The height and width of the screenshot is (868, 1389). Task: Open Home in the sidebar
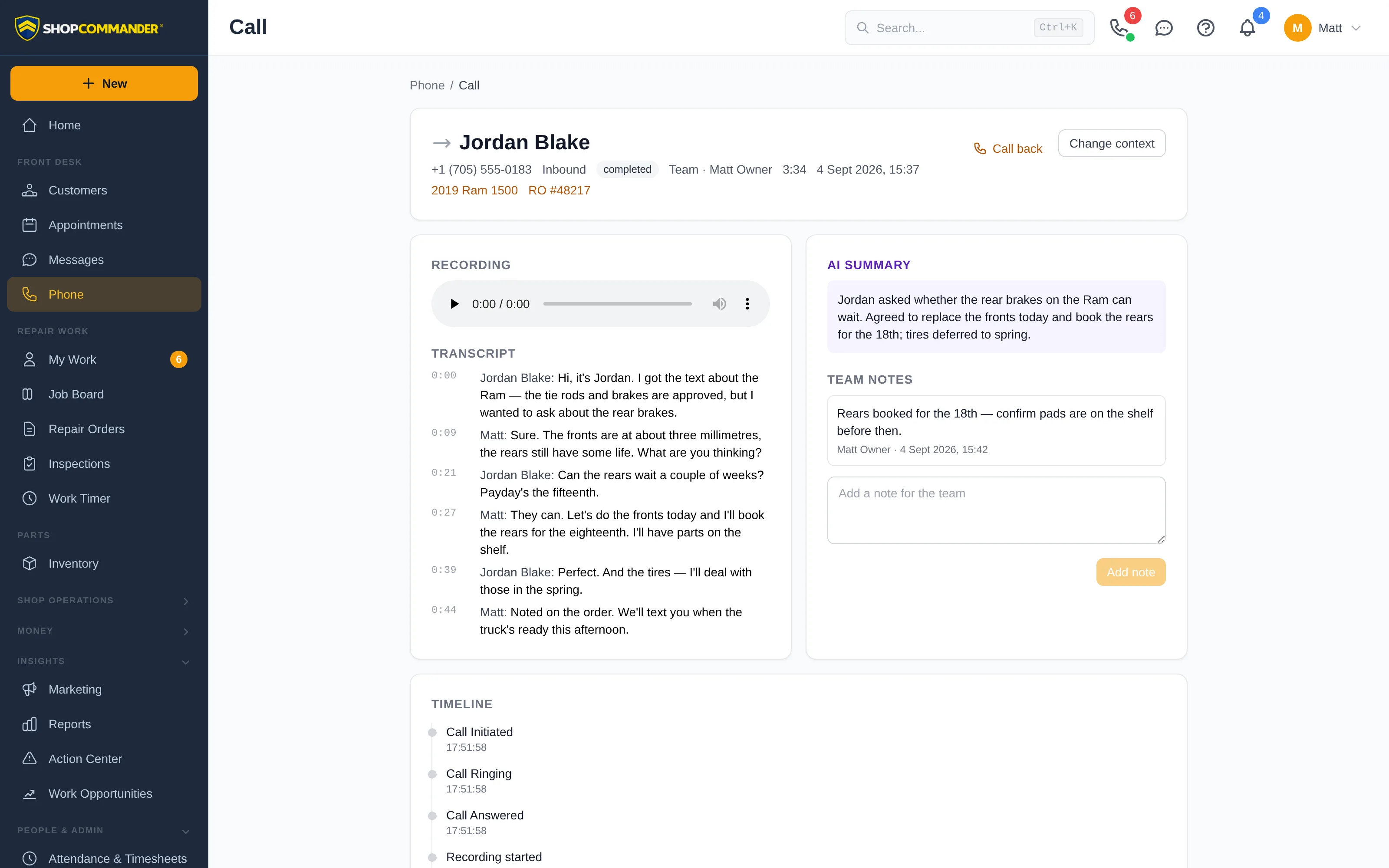104,125
